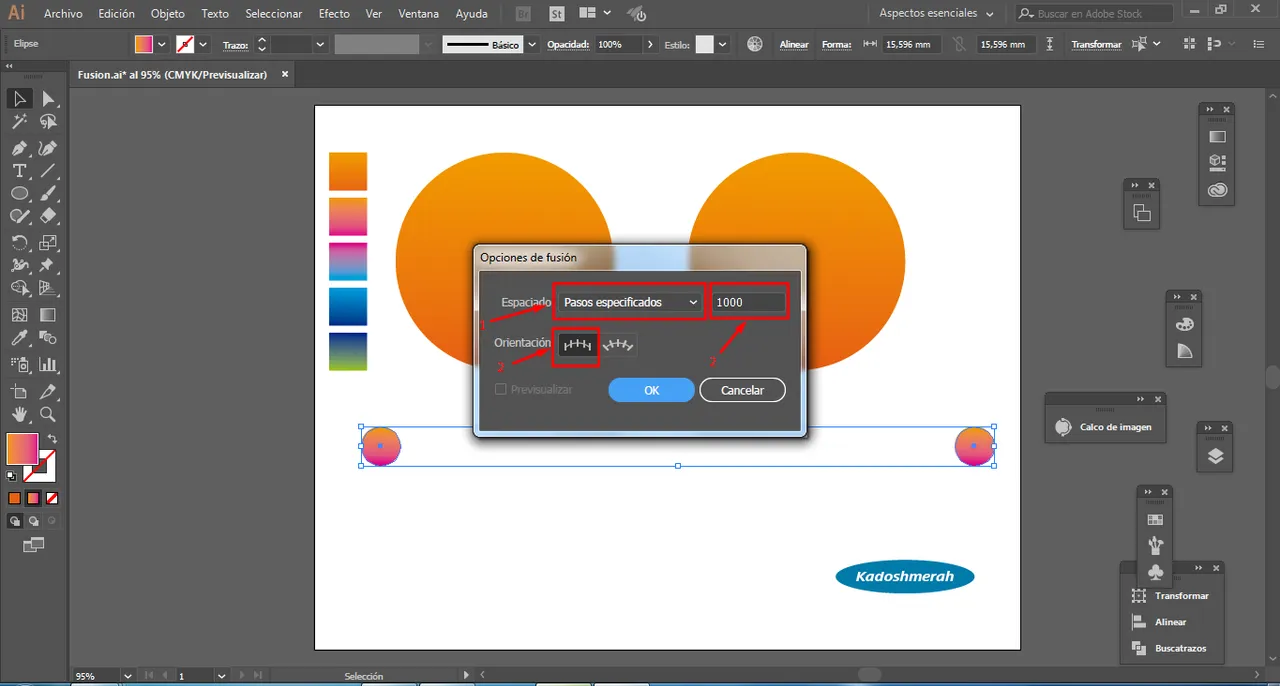Select the Type tool
The width and height of the screenshot is (1280, 686).
click(19, 171)
